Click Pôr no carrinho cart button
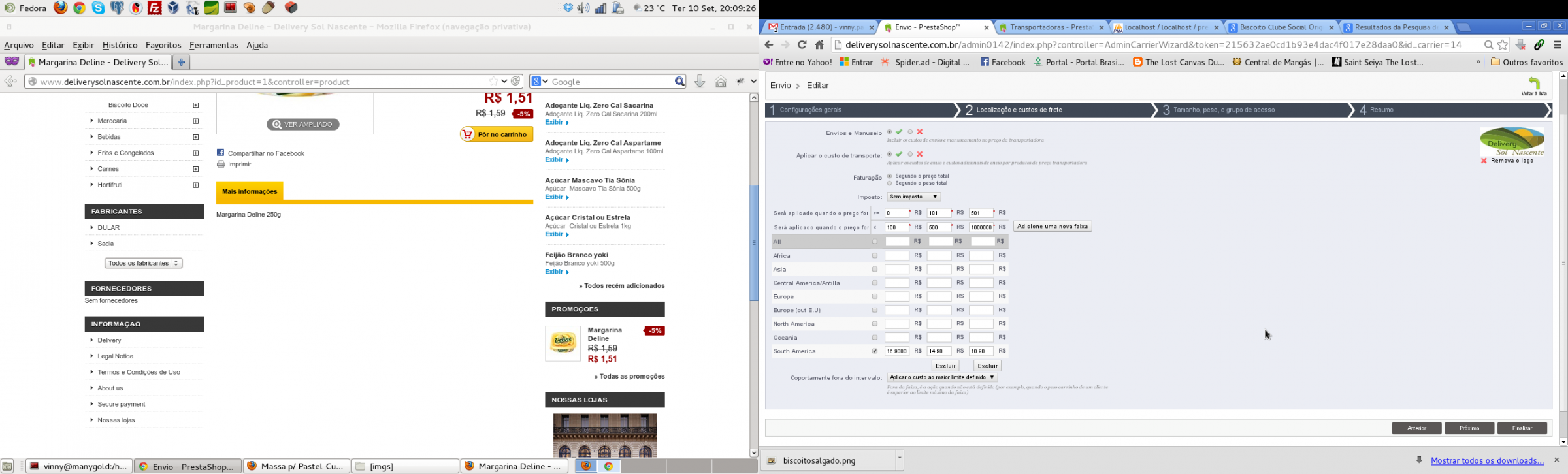The image size is (1568, 474). (497, 134)
